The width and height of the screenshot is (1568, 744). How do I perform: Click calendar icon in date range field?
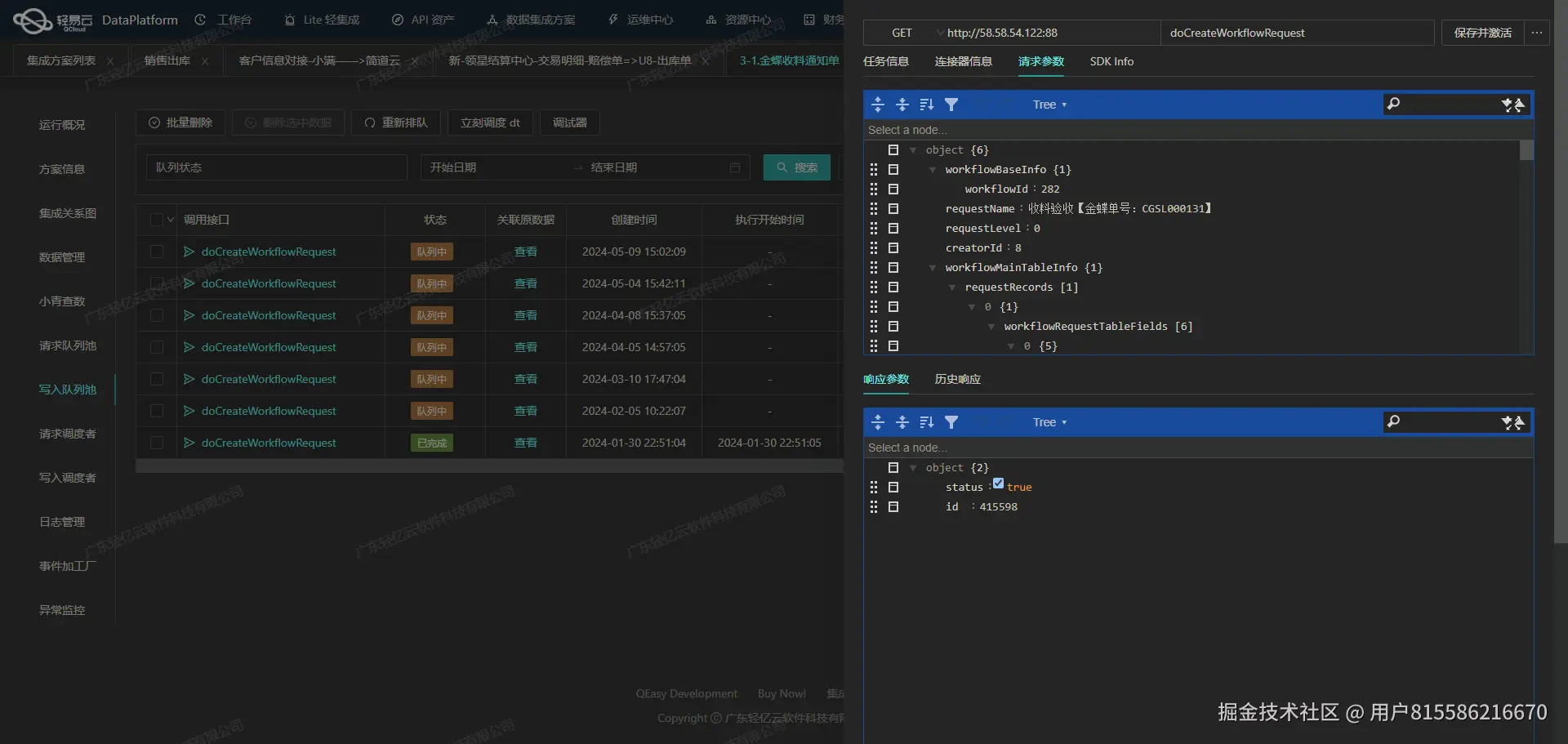coord(735,167)
